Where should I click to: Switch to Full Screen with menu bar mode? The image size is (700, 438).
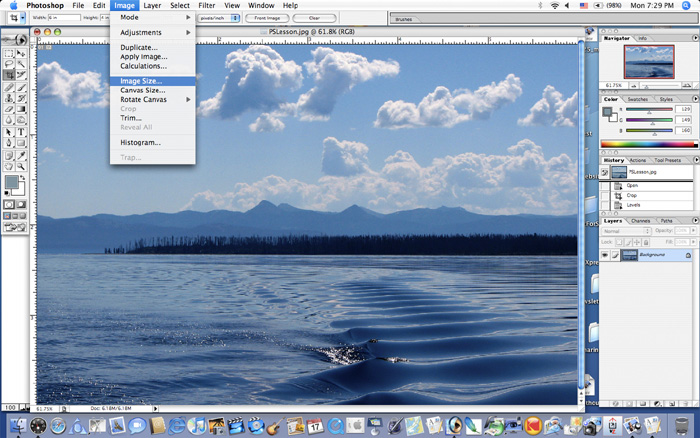15,216
